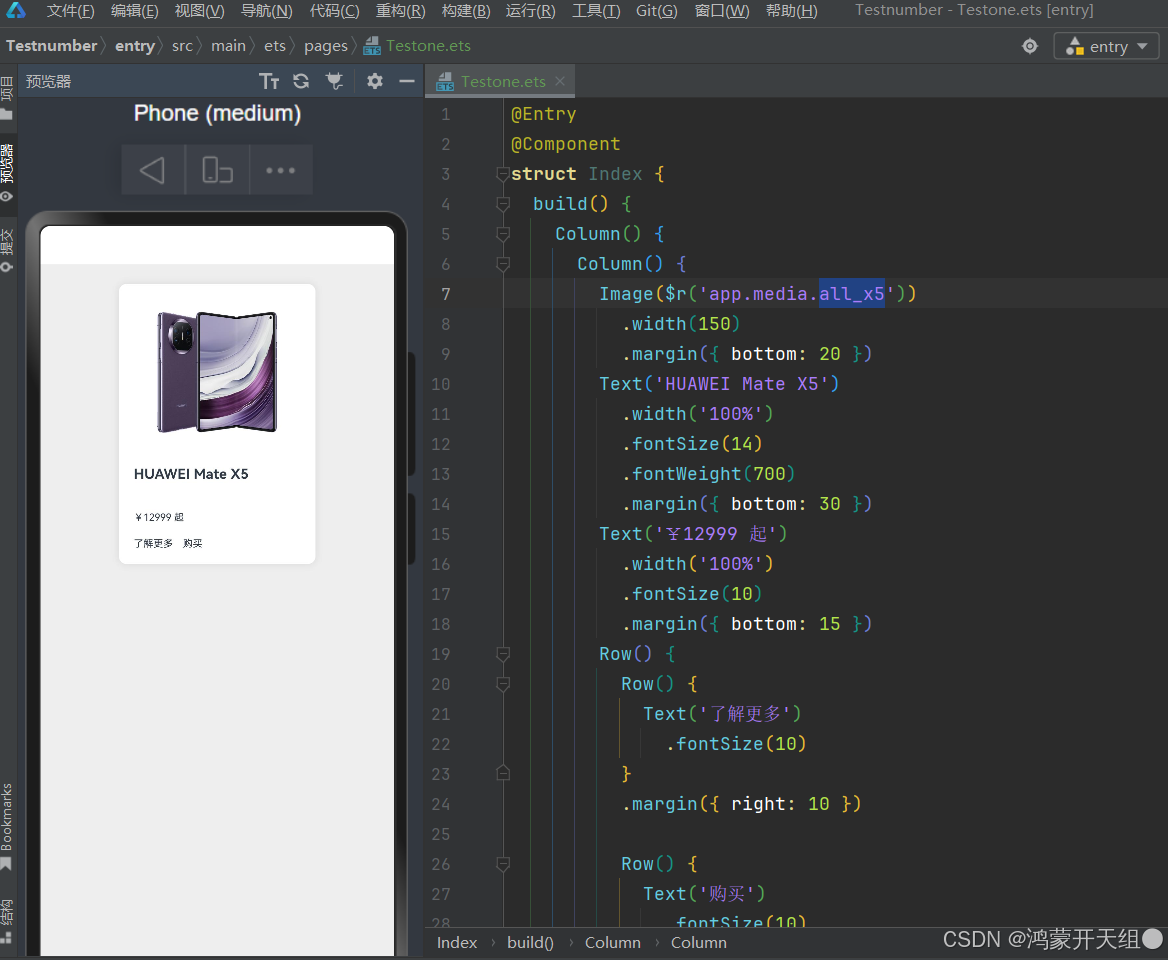Open the 运行(R) menu
The width and height of the screenshot is (1168, 960).
tap(530, 11)
